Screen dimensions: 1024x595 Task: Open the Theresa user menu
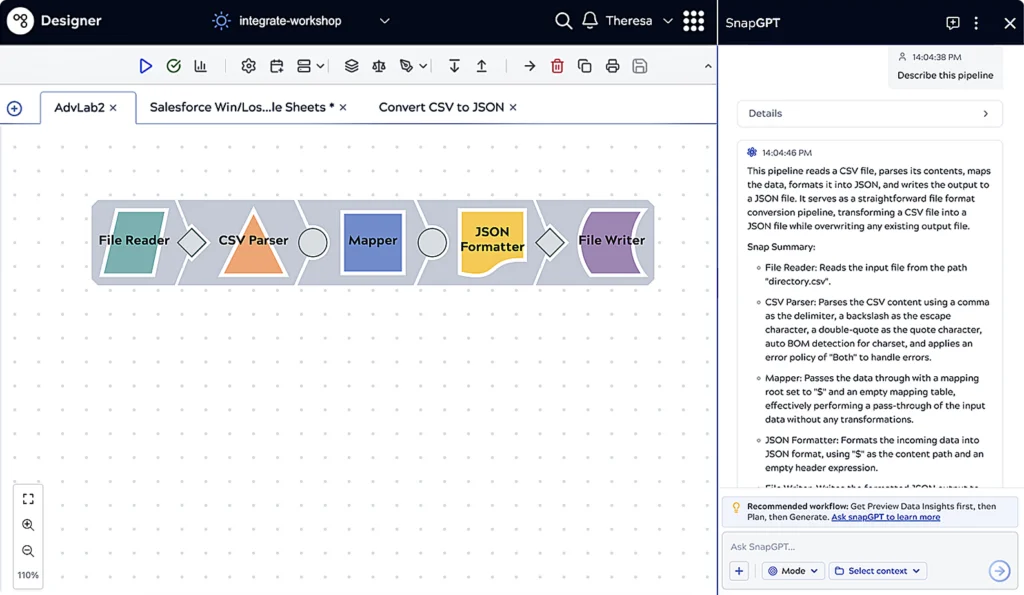coord(639,21)
